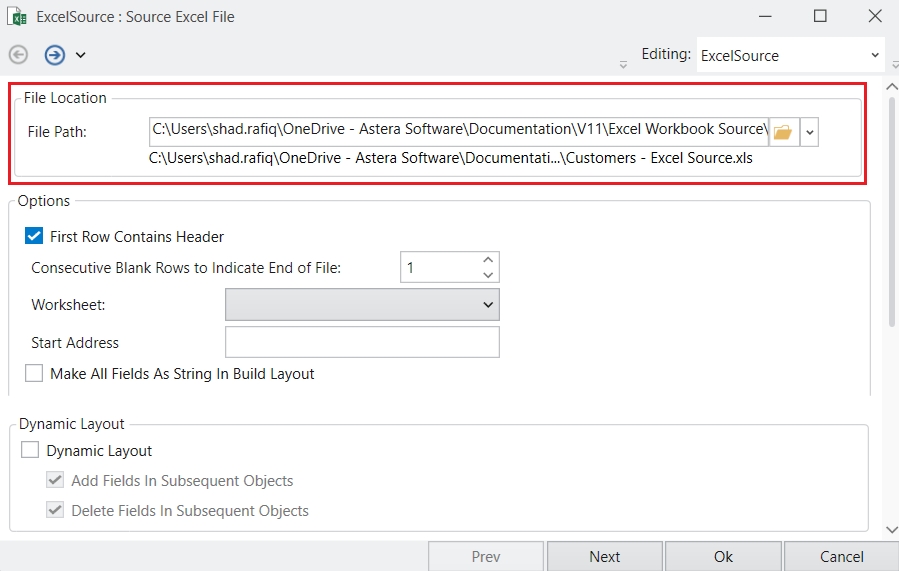Open the navigation history dropdown arrow
Image resolution: width=899 pixels, height=571 pixels.
(x=81, y=55)
